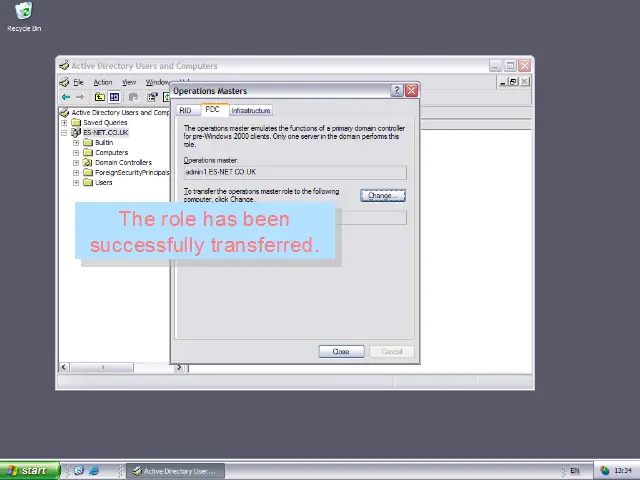Open the Action menu

click(103, 82)
